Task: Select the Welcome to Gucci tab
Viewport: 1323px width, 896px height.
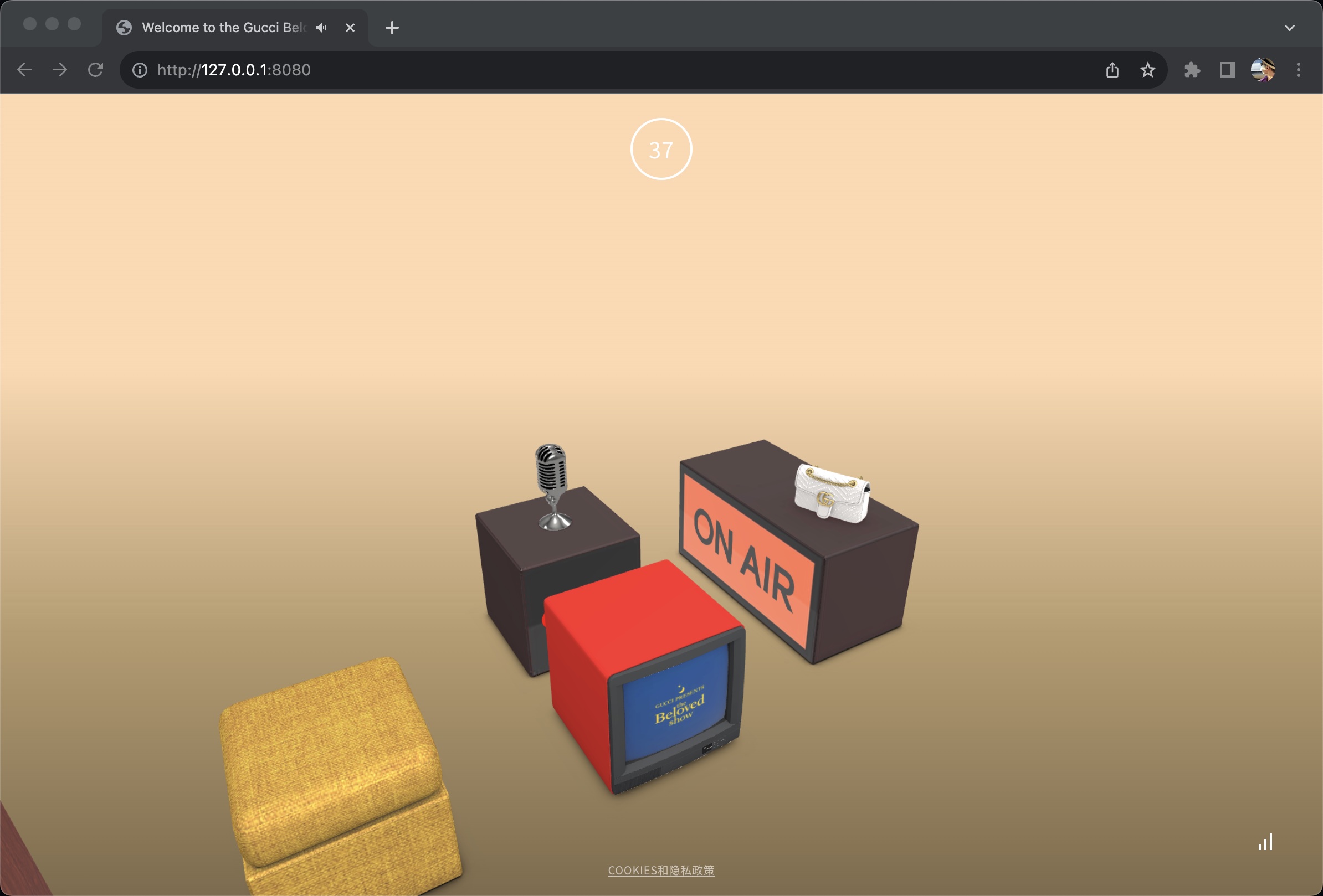Action: [x=222, y=27]
